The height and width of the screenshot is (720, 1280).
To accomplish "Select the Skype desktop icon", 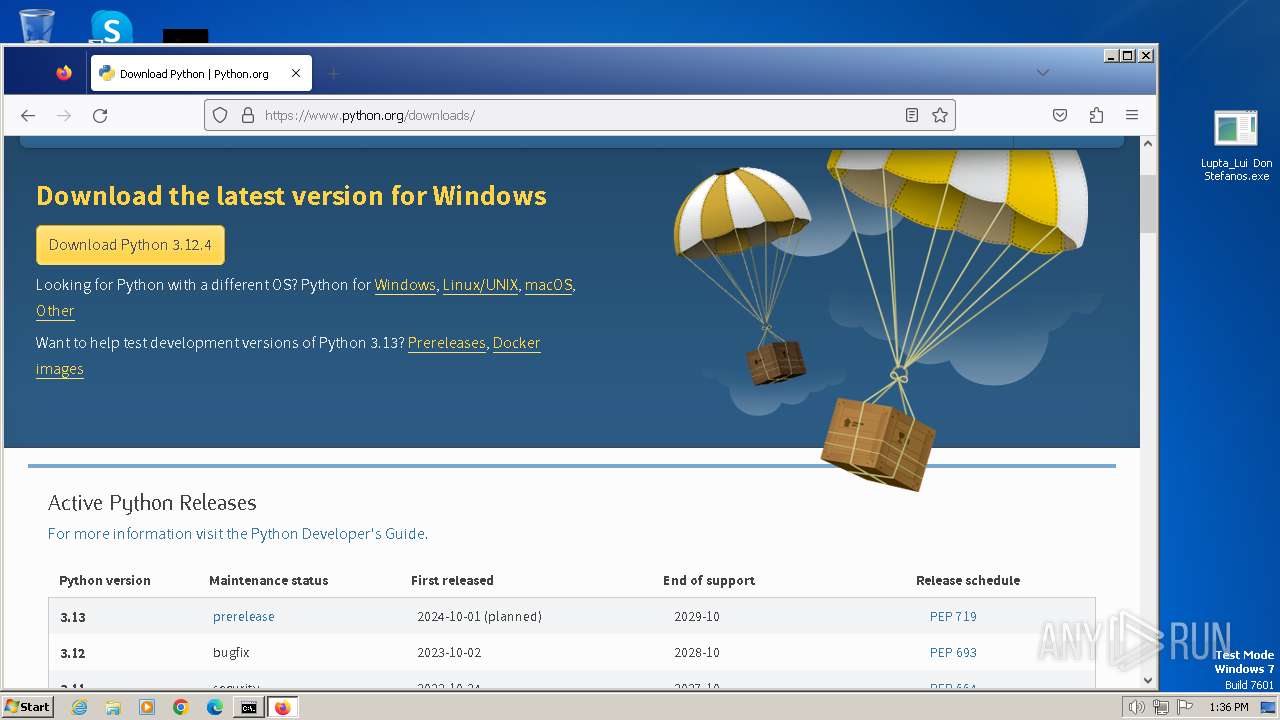I will click(110, 25).
